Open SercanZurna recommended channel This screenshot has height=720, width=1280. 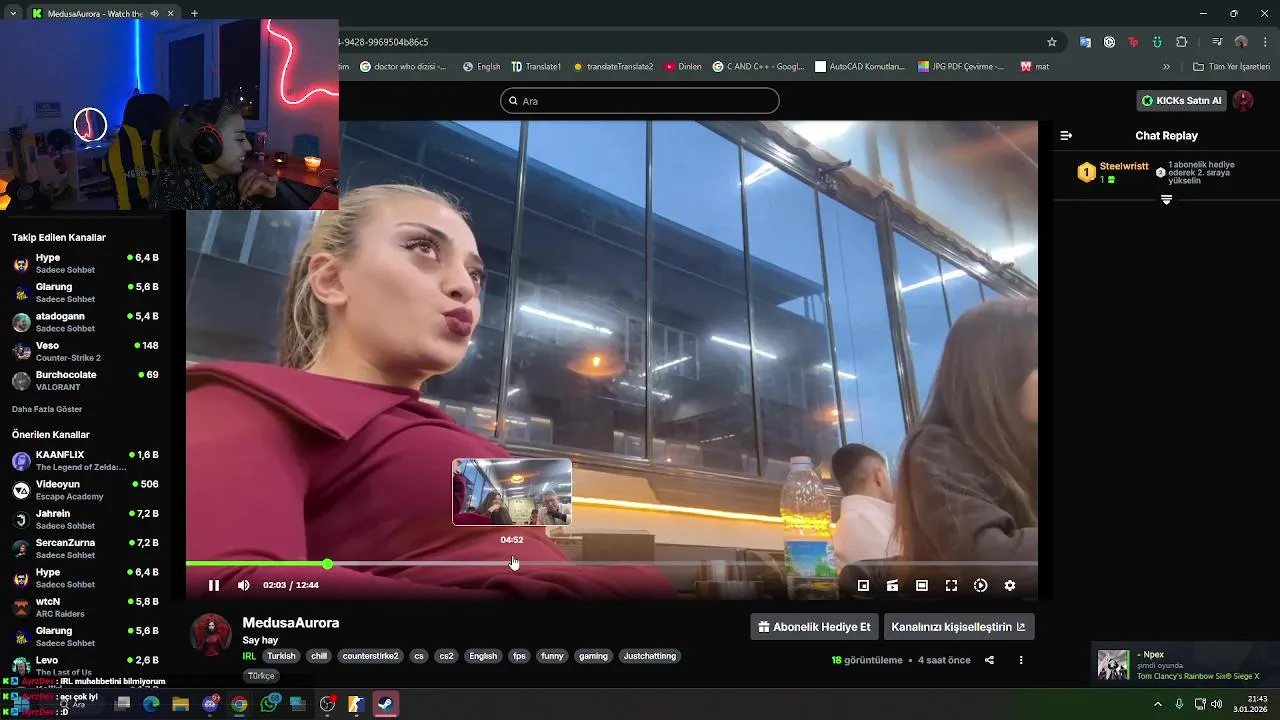pos(85,548)
